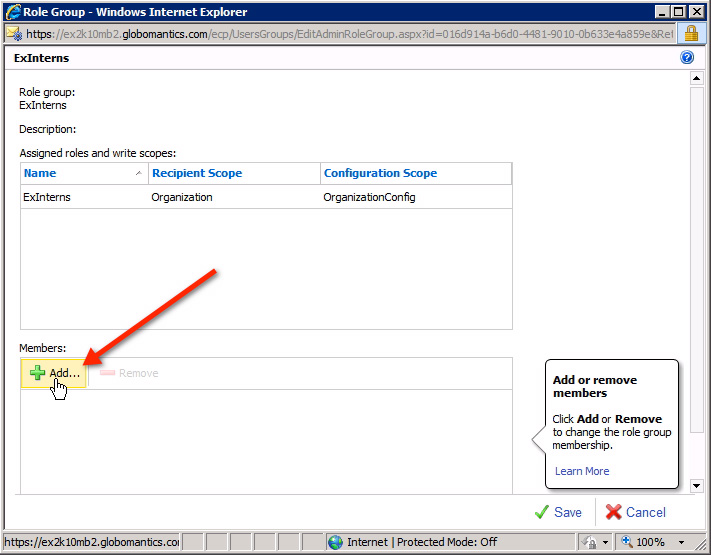Save the role group changes

point(558,512)
